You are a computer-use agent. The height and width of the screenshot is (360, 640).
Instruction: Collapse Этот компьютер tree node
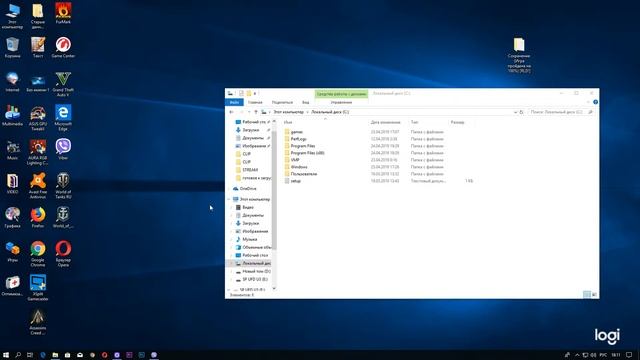click(229, 199)
